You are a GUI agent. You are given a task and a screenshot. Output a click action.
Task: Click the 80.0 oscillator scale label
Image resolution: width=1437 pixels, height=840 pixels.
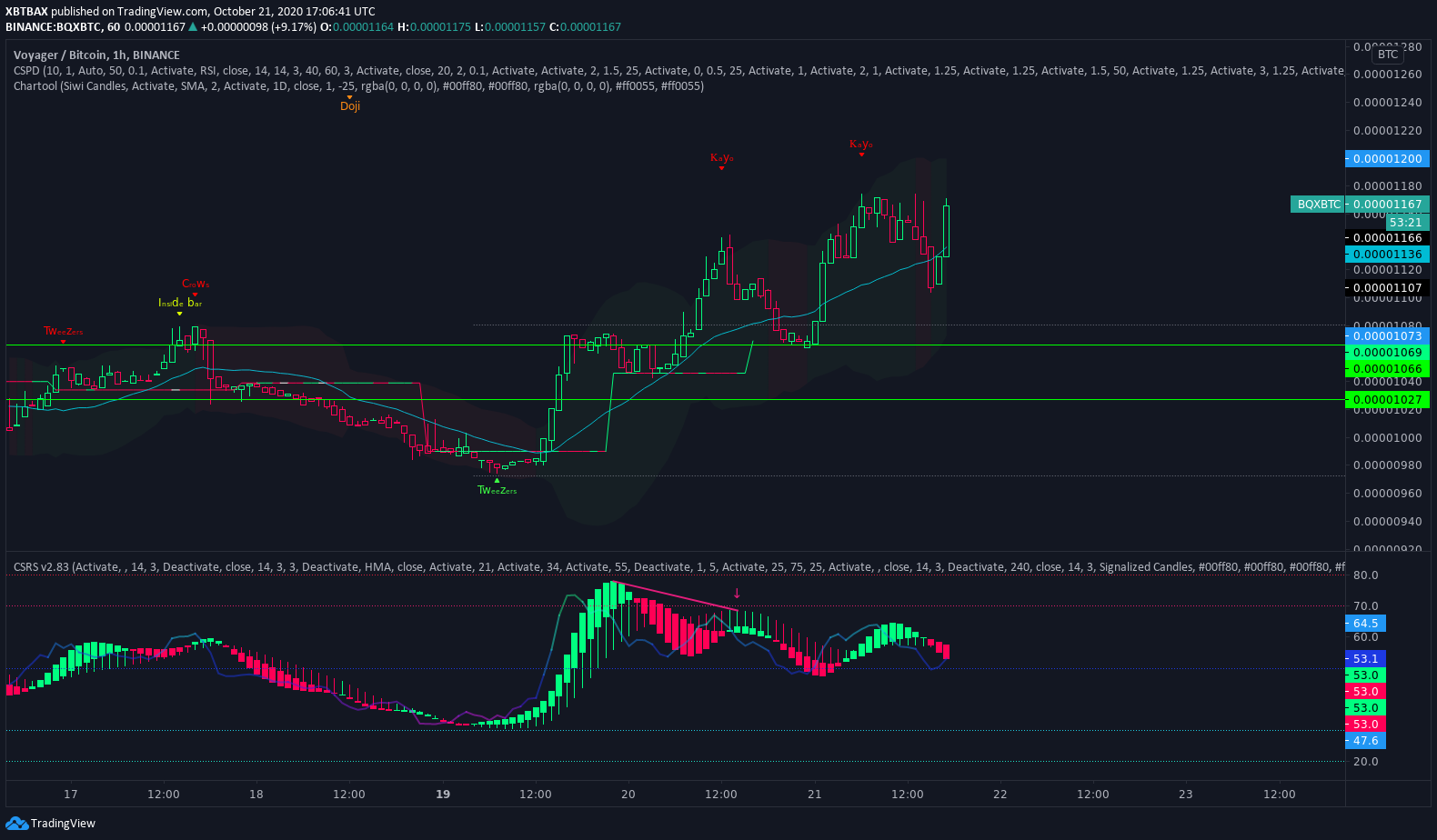coord(1365,575)
